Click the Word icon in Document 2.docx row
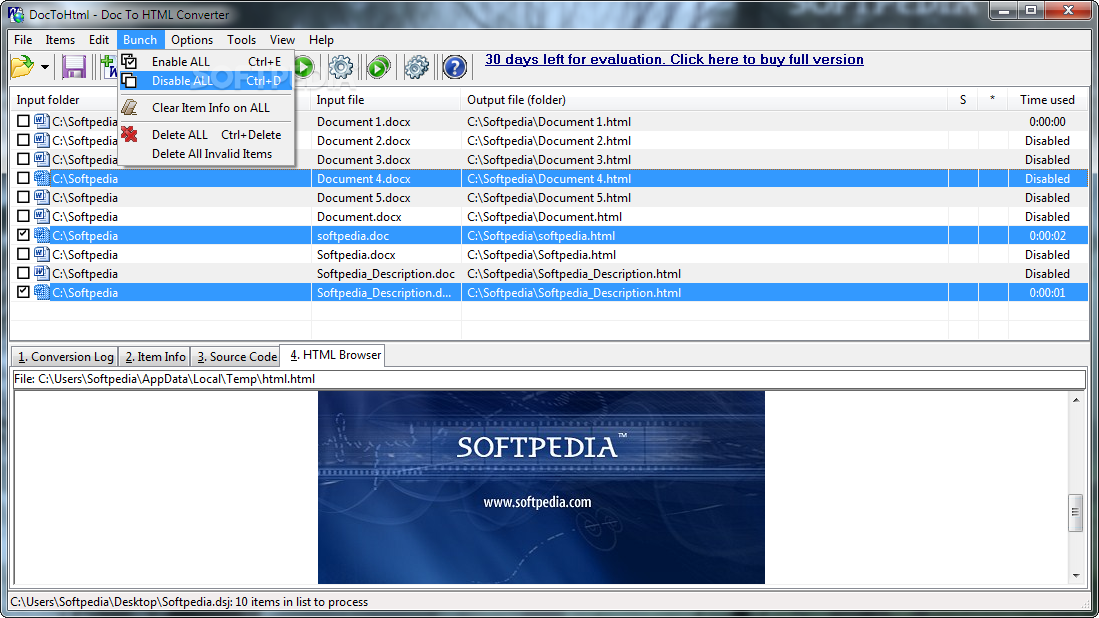The height and width of the screenshot is (618, 1099). click(41, 140)
